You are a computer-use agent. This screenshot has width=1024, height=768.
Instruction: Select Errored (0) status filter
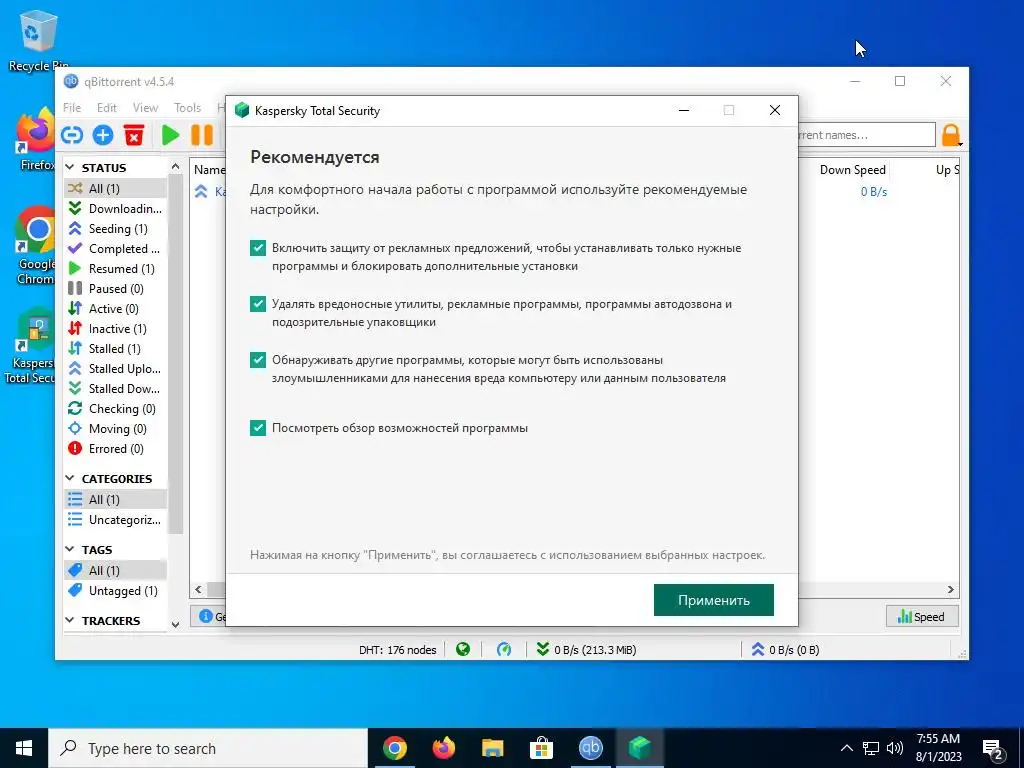(x=115, y=449)
